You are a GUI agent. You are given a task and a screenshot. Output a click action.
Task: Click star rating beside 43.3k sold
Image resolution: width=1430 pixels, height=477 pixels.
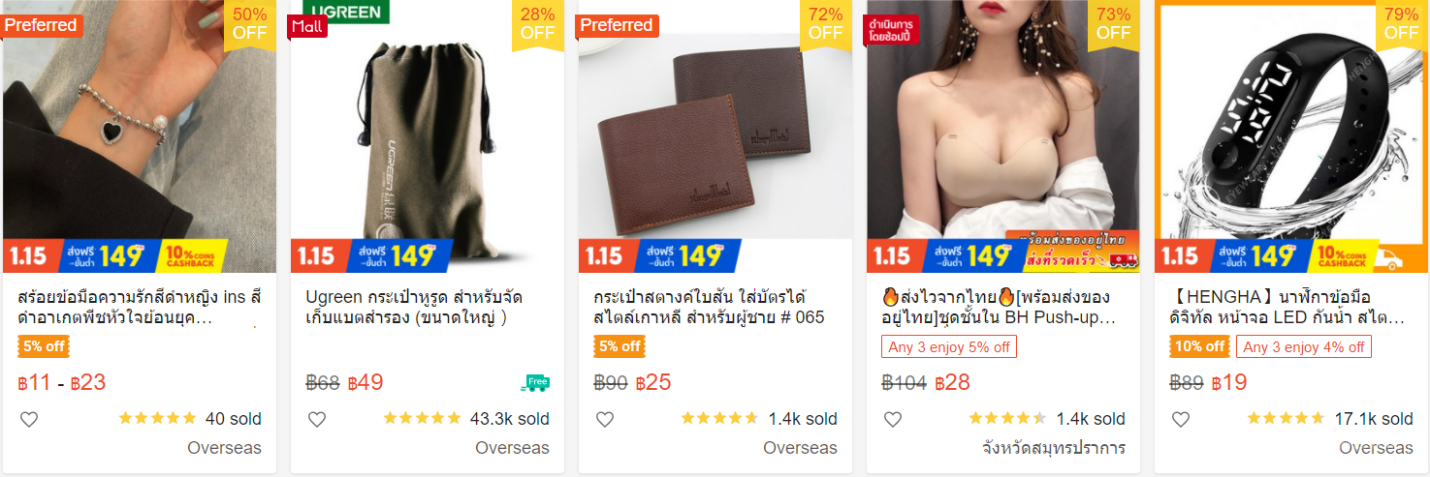[x=422, y=419]
